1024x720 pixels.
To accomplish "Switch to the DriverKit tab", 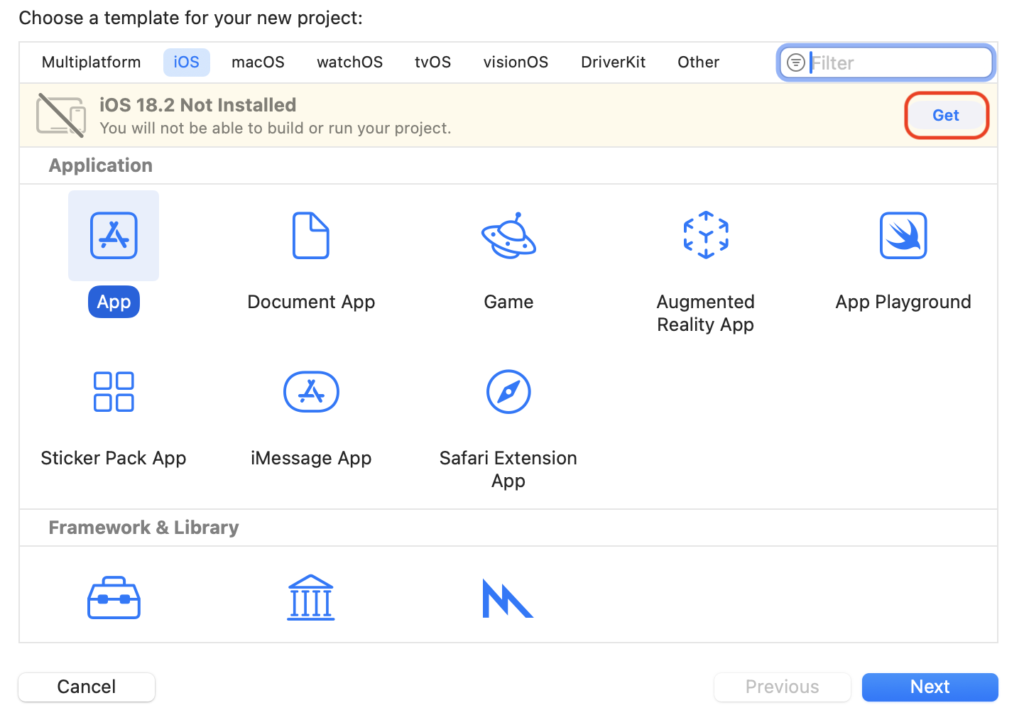I will (613, 62).
